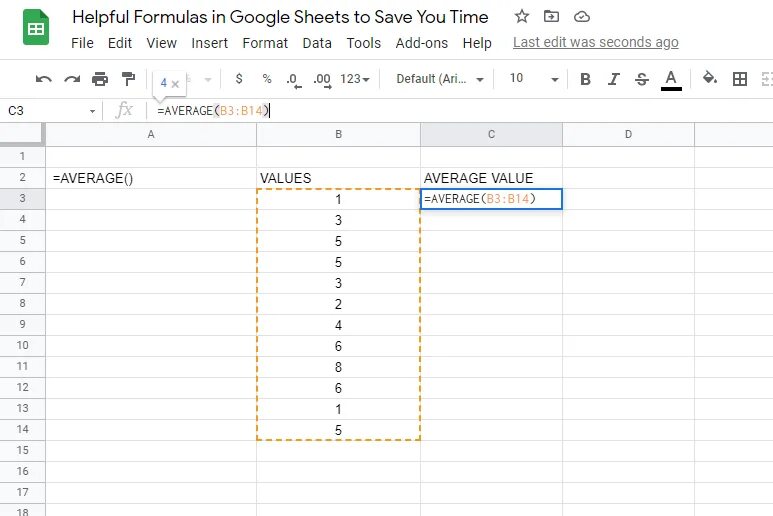Click the Redo arrow icon
This screenshot has height=516, width=773.
(x=72, y=79)
